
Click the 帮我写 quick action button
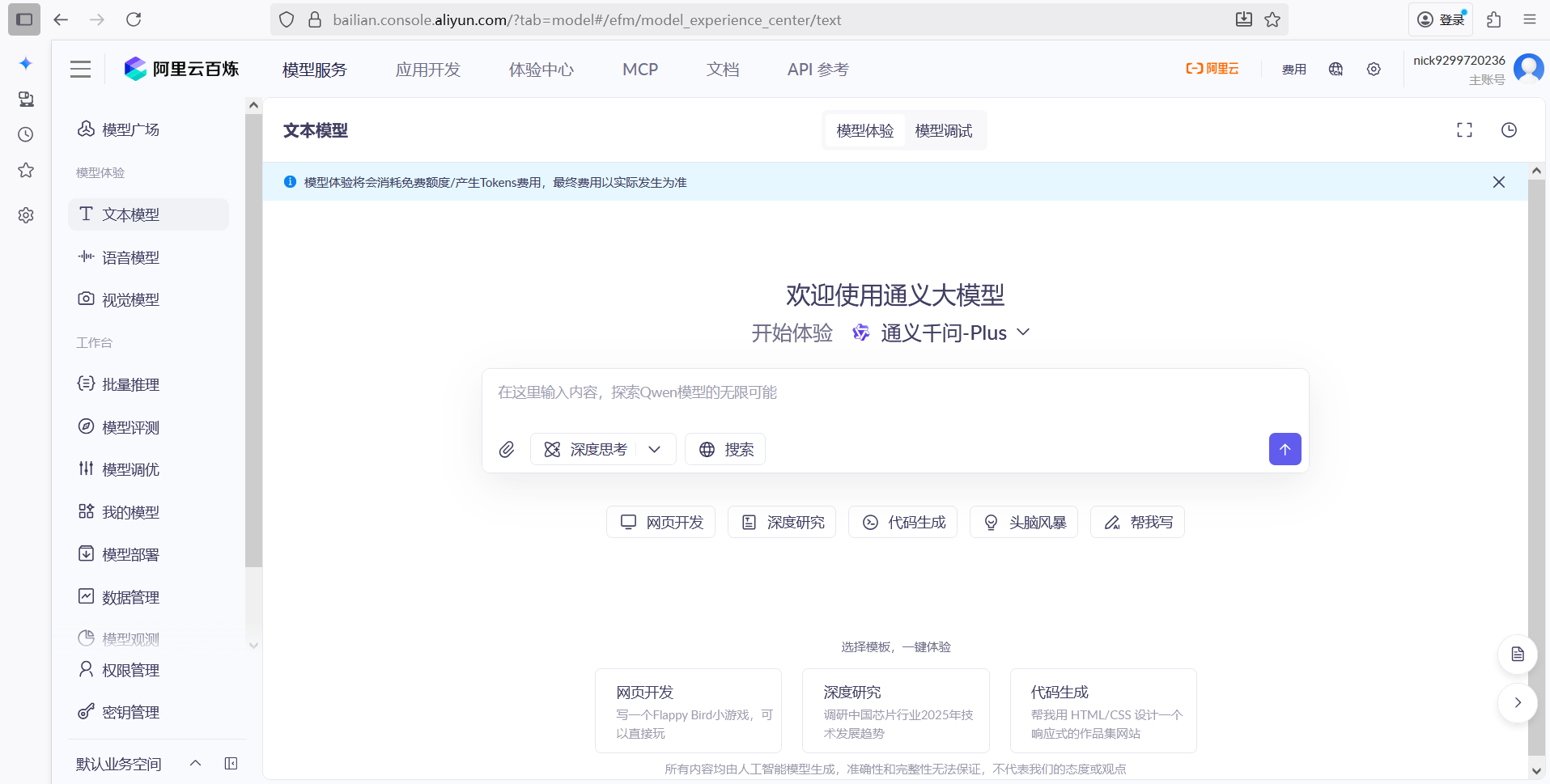pyautogui.click(x=1137, y=522)
